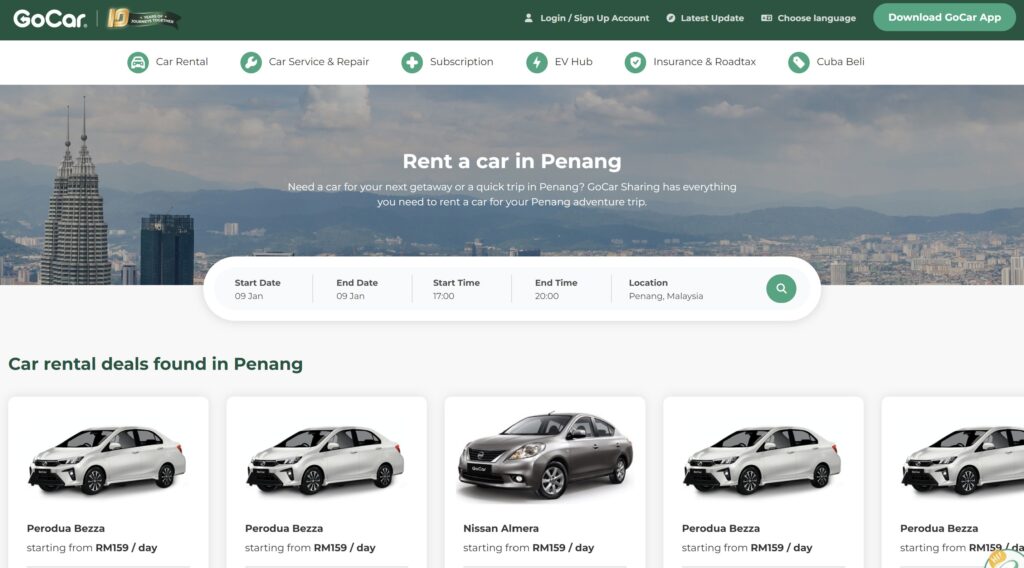This screenshot has height=568, width=1024.
Task: Open the Start Date picker
Action: [x=258, y=289]
